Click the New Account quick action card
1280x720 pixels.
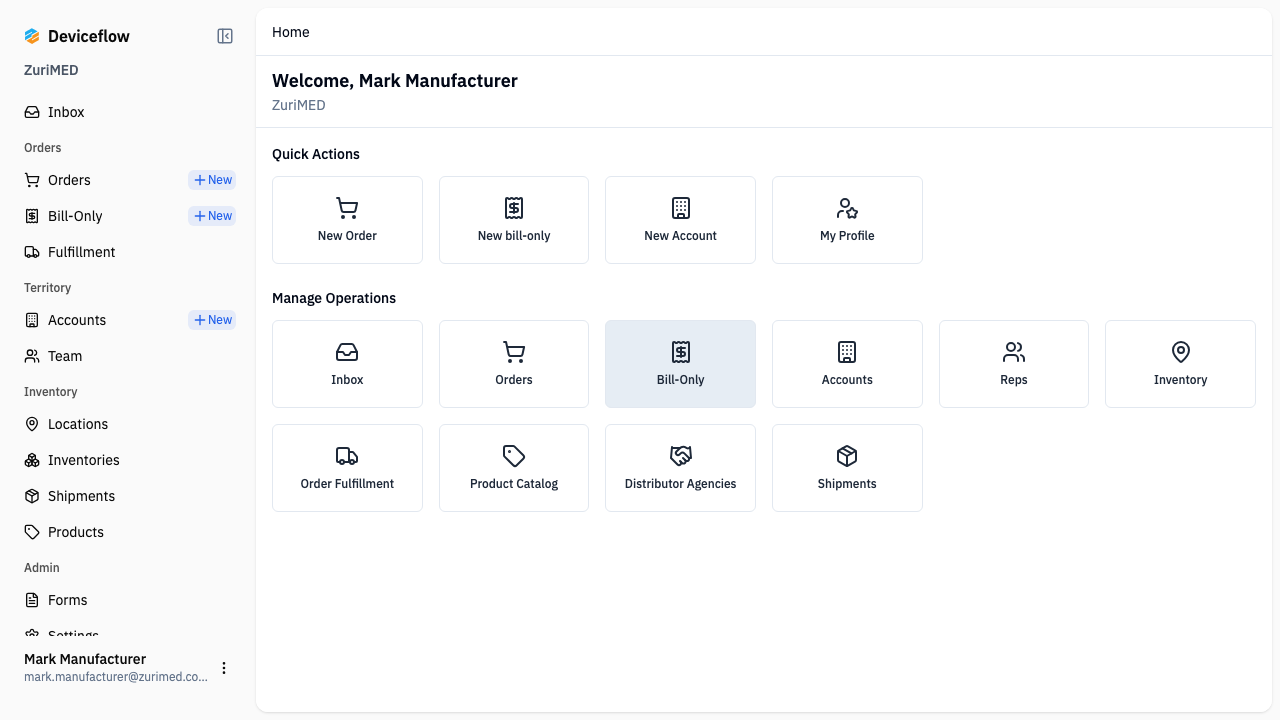[x=680, y=220]
